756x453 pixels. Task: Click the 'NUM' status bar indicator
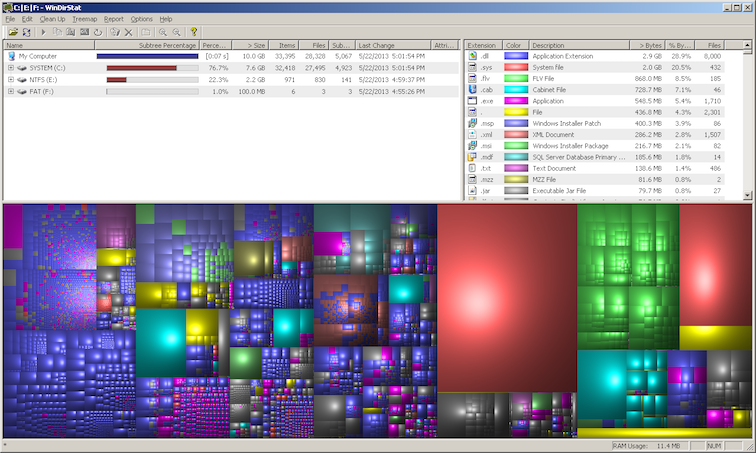[715, 446]
